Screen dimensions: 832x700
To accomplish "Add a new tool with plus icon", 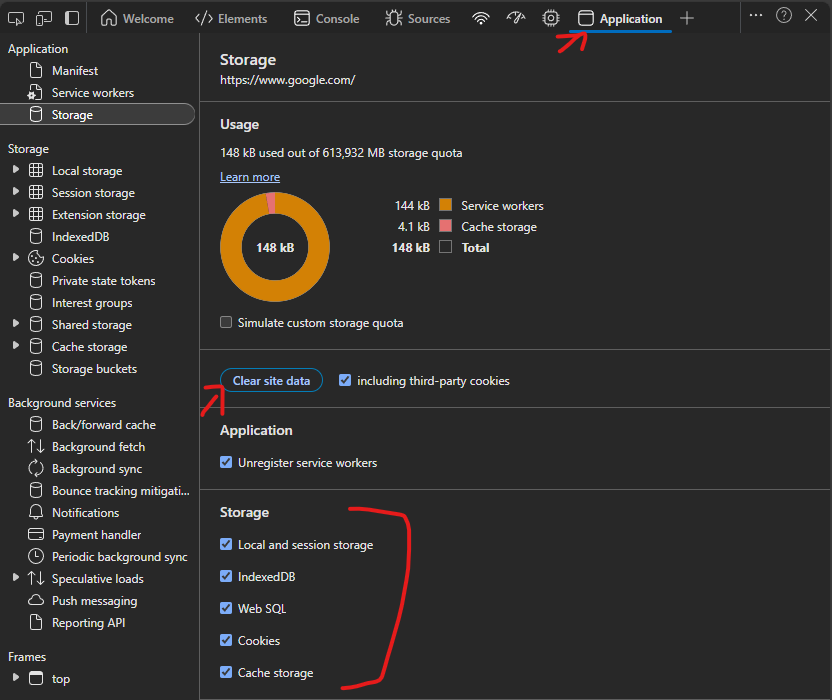I will point(687,18).
